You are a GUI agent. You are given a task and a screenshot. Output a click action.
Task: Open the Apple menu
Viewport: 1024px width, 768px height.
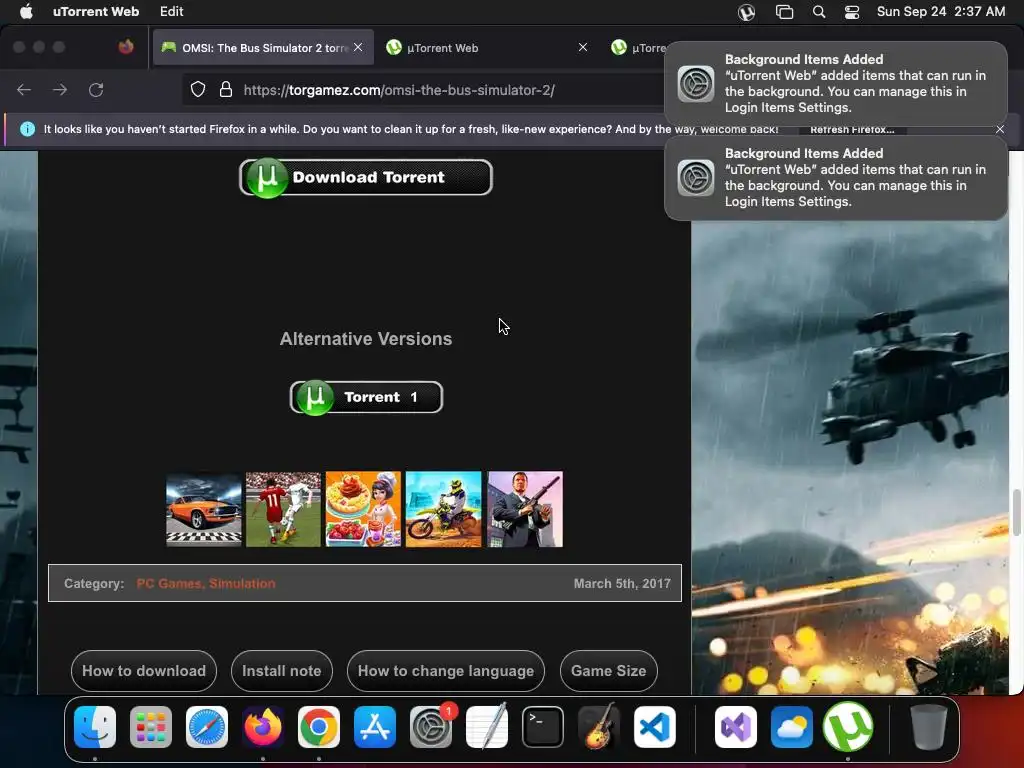coord(26,12)
